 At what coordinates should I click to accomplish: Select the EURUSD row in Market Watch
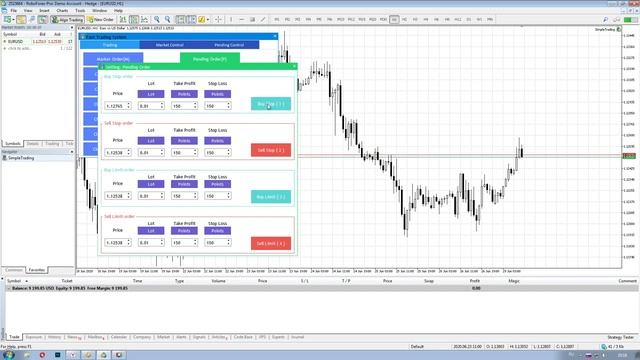(x=38, y=42)
